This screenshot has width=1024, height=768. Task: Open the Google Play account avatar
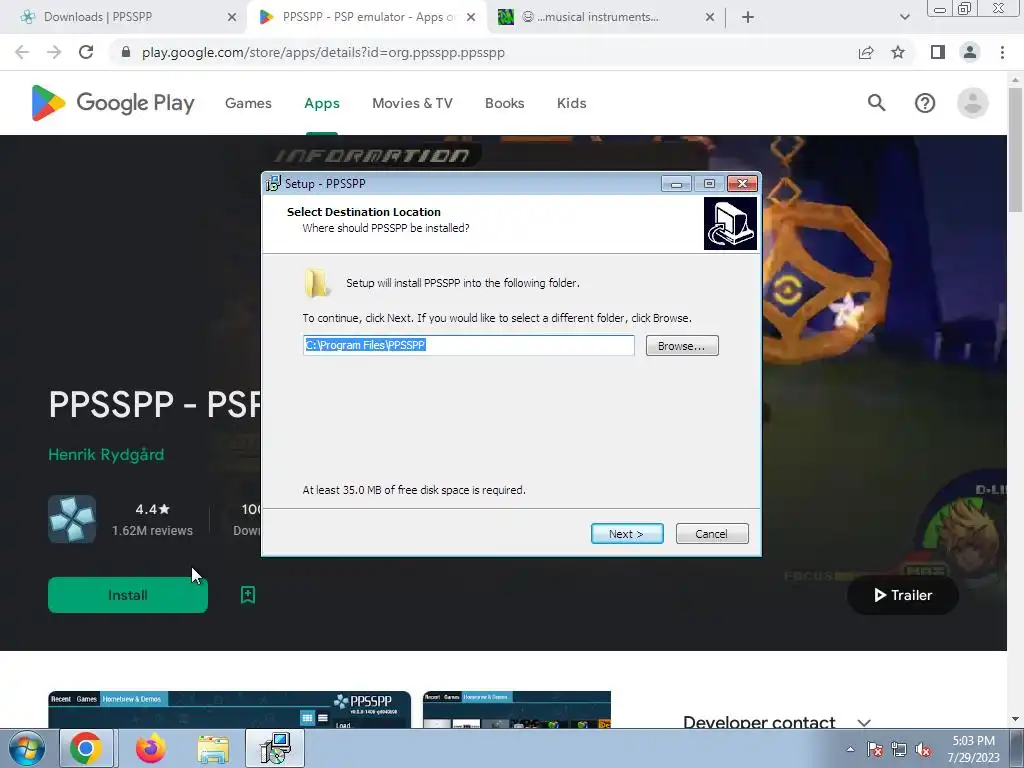[x=972, y=103]
